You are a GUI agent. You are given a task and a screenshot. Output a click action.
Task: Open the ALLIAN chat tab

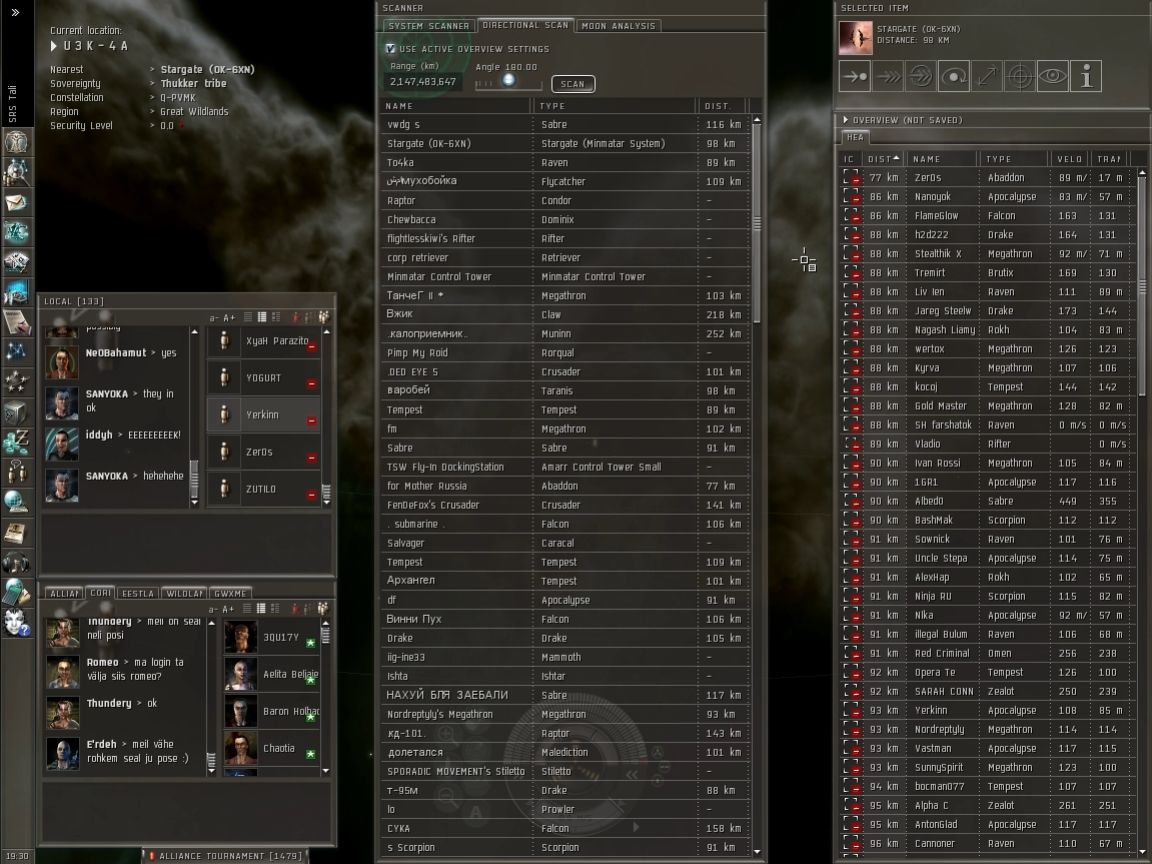click(x=65, y=594)
